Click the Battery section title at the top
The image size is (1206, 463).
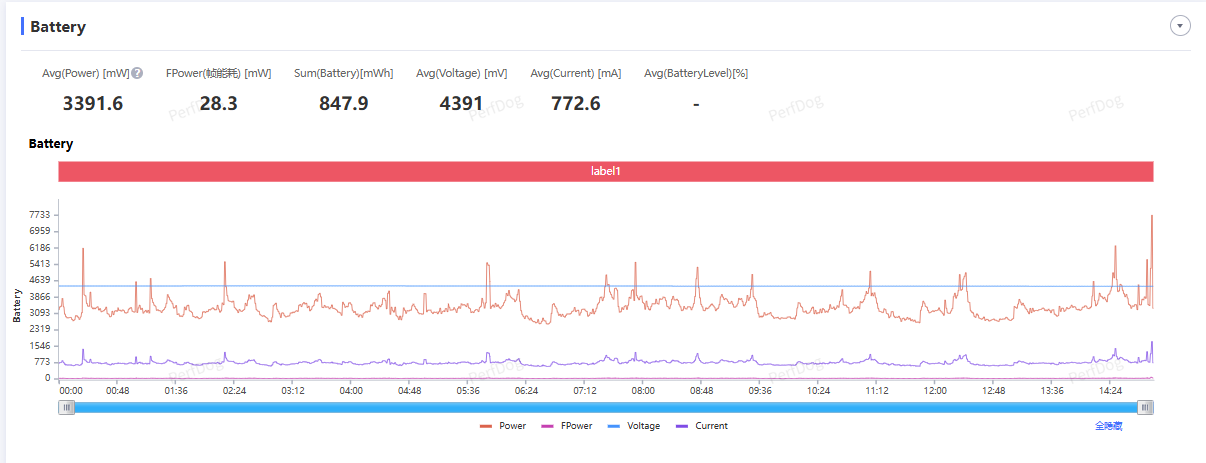click(58, 27)
